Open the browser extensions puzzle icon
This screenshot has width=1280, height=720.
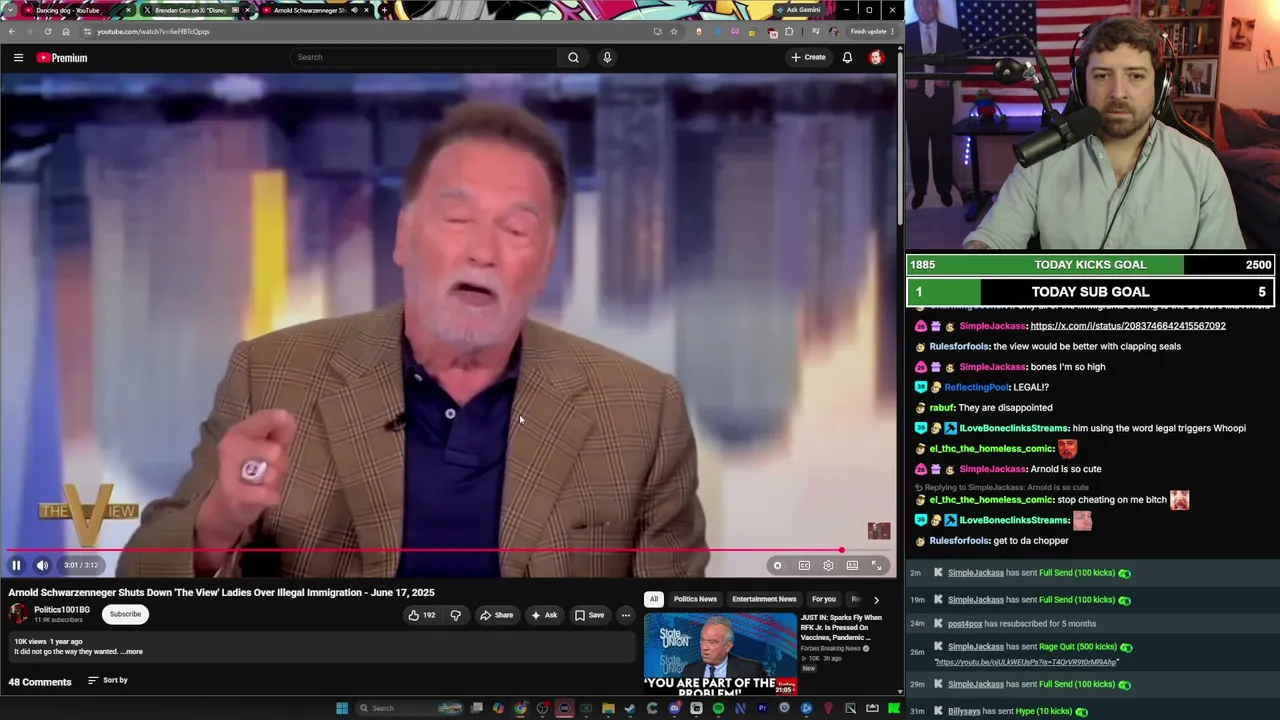point(789,31)
